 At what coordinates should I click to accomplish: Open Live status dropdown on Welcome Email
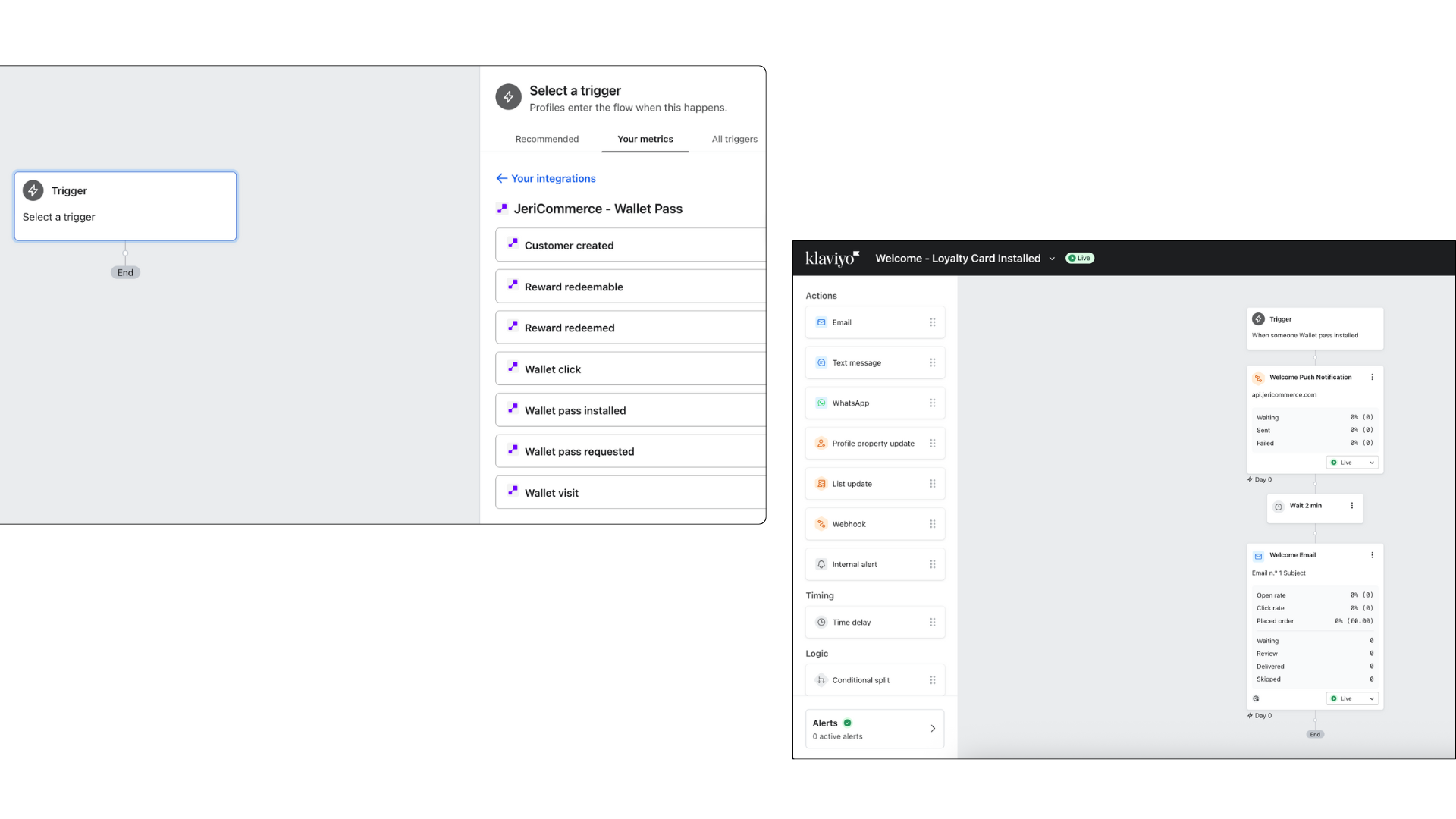(1352, 698)
